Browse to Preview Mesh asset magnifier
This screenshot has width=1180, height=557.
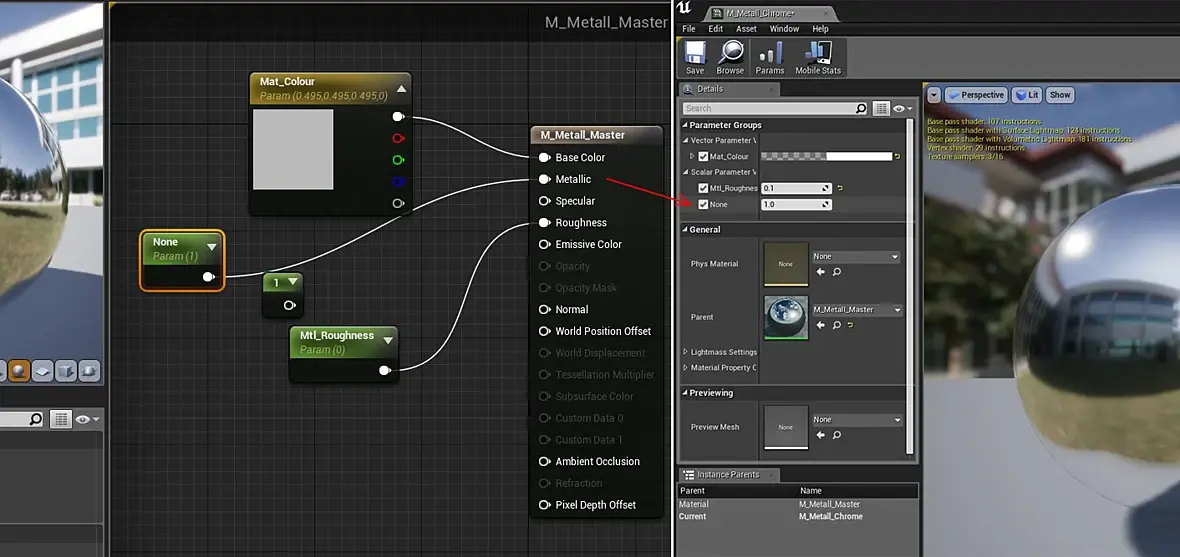(836, 435)
